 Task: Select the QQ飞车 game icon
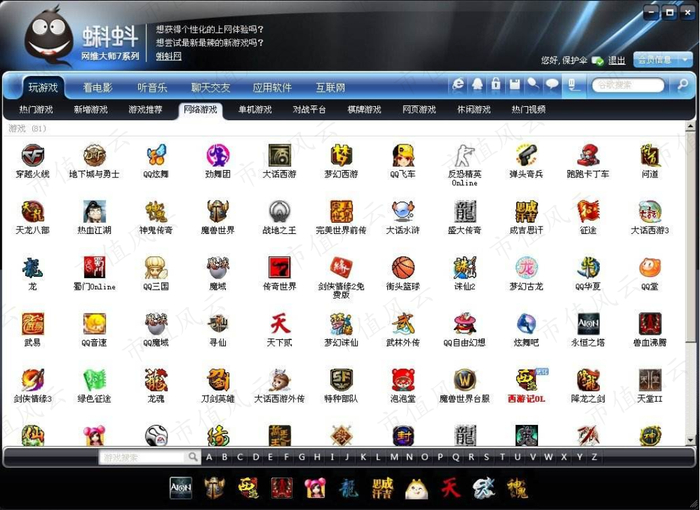coord(403,155)
